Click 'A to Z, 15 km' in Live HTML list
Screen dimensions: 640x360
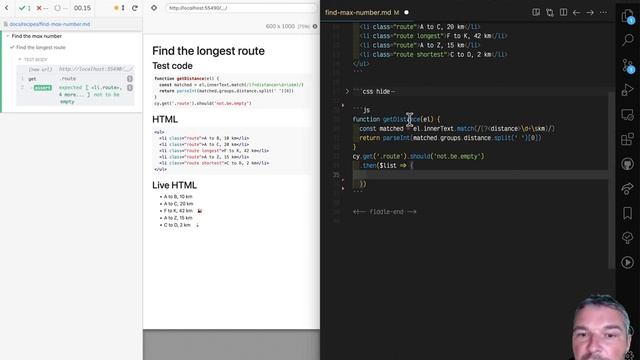[x=178, y=218]
